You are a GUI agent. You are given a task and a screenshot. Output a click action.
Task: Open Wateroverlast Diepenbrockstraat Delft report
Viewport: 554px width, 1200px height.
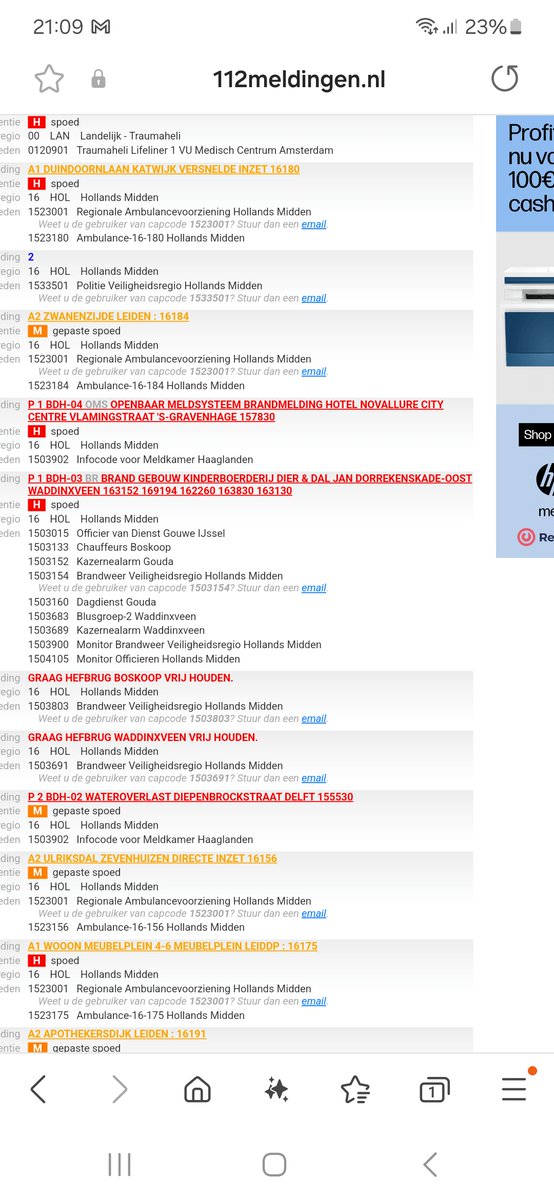[190, 797]
